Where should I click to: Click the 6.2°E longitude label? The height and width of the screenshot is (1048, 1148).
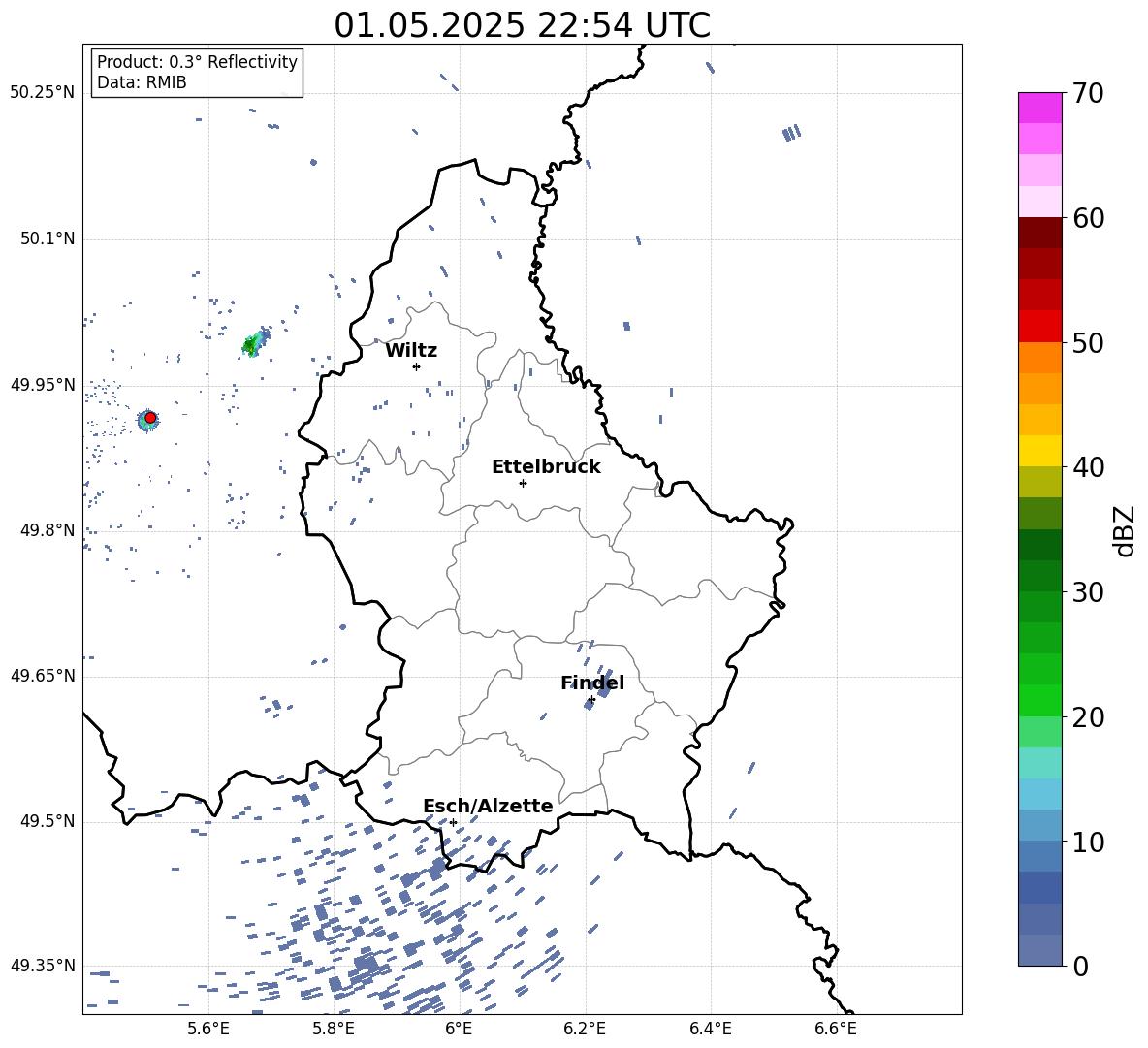(x=585, y=1029)
